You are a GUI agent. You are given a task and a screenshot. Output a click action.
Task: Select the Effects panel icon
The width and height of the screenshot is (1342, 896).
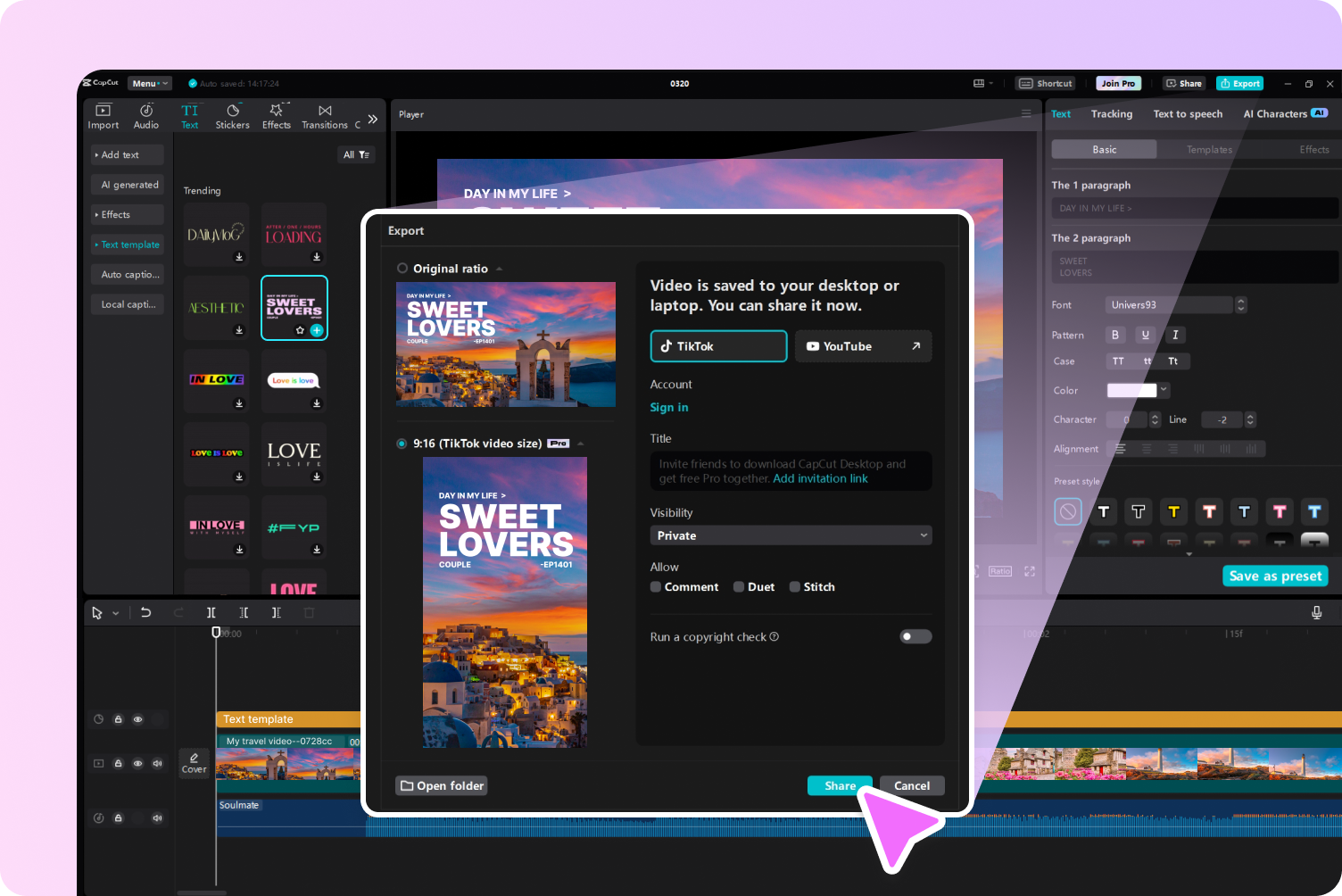point(276,114)
